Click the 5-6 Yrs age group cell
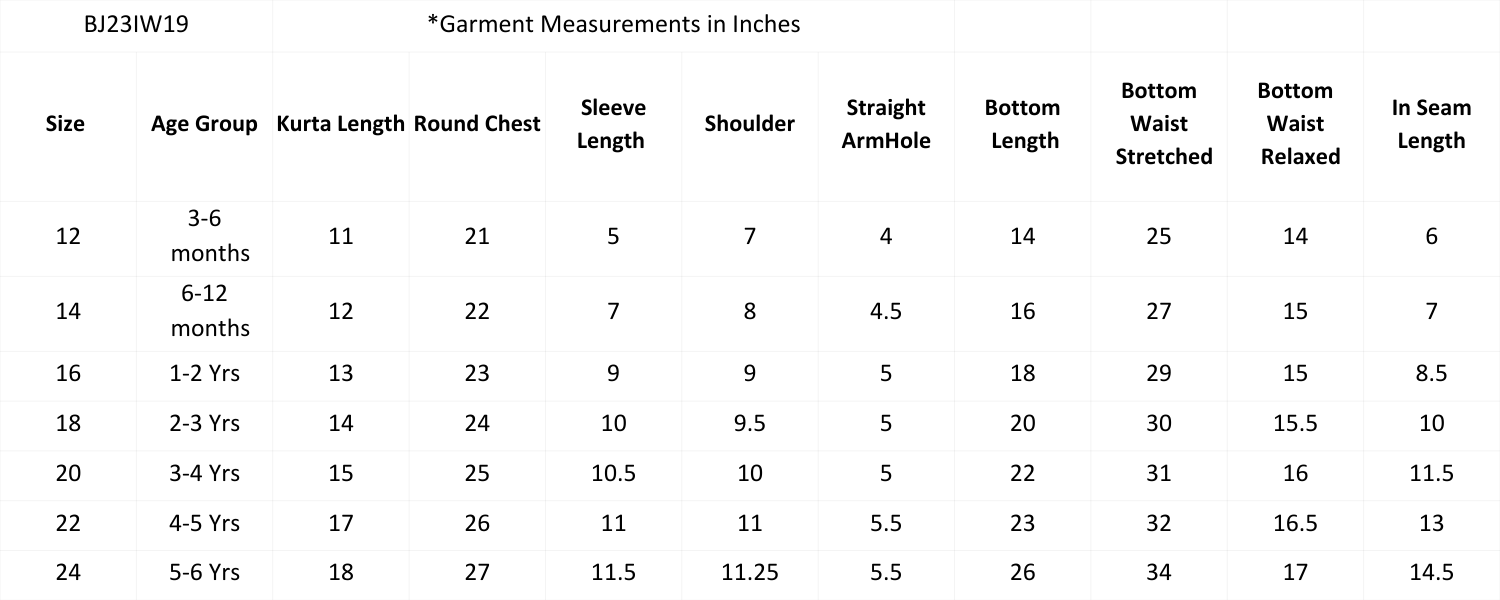Screen dimensions: 1500x600 (x=204, y=574)
